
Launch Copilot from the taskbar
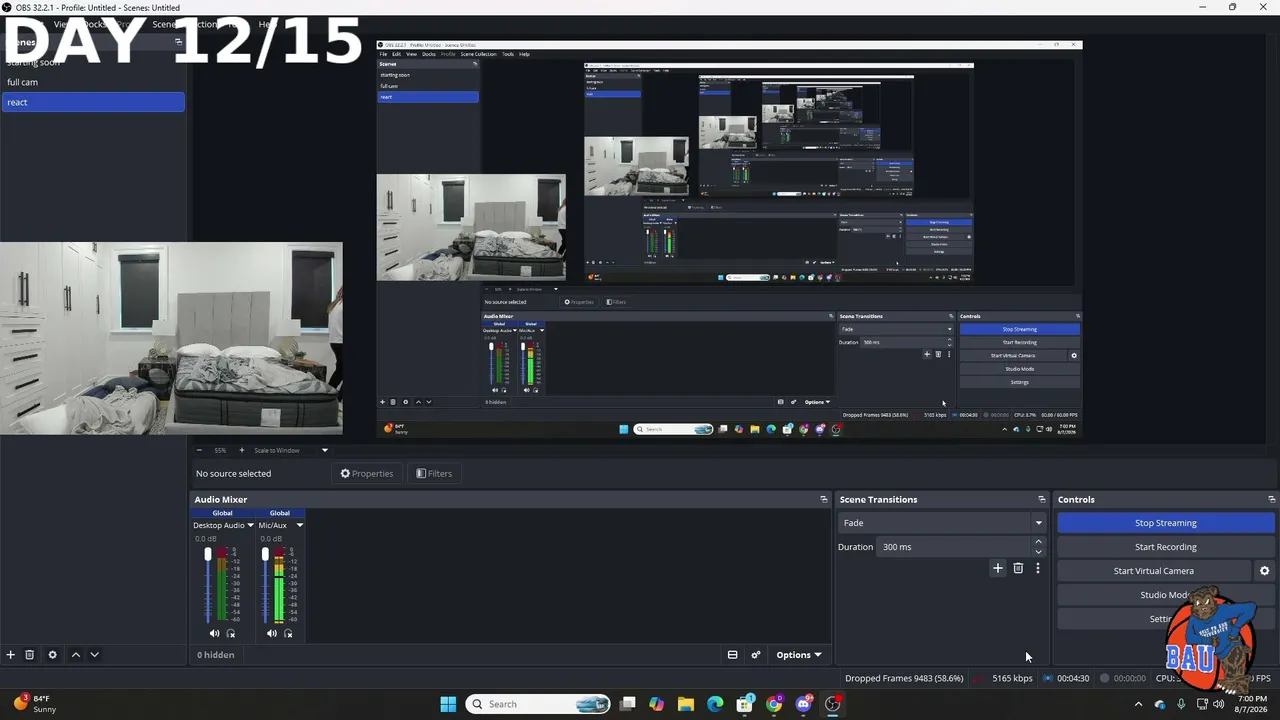pos(656,704)
